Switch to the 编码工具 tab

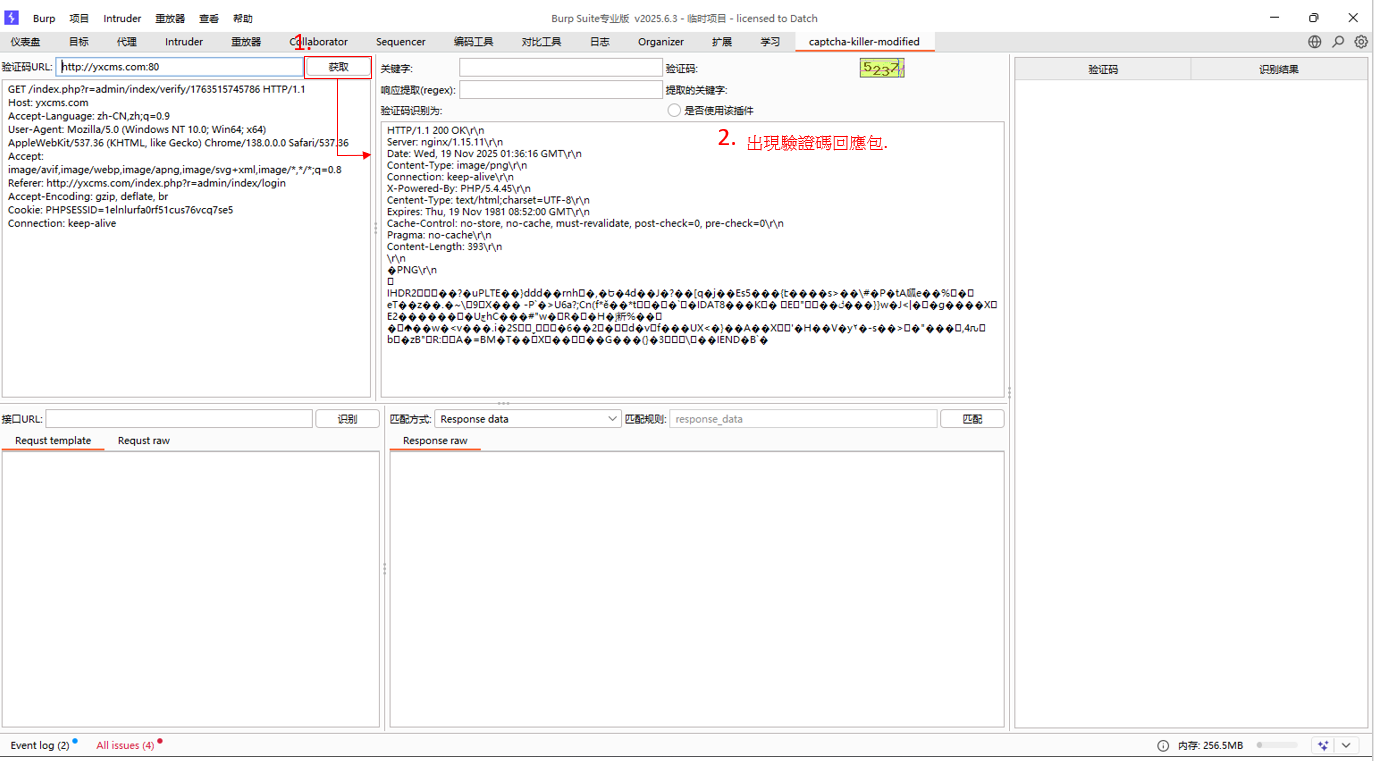pos(473,42)
